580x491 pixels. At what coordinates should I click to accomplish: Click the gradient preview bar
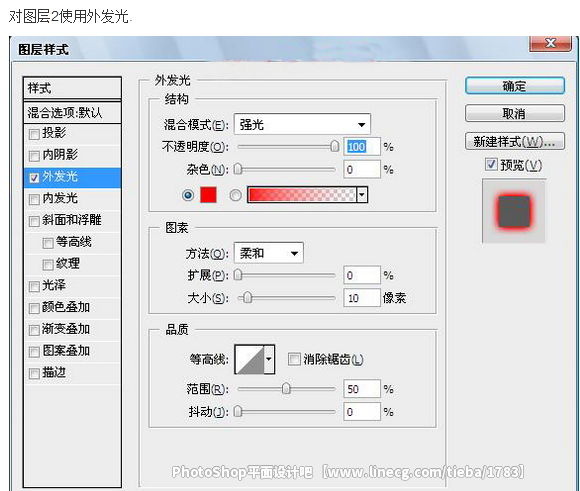pos(302,195)
